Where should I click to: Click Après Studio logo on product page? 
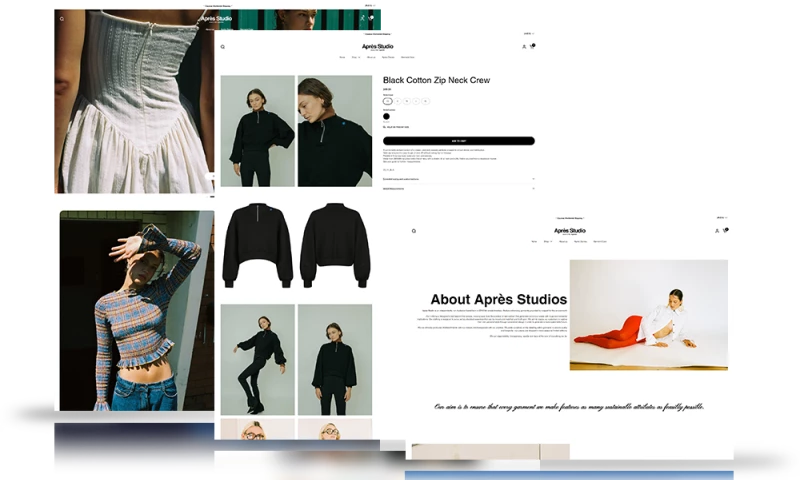pos(378,47)
